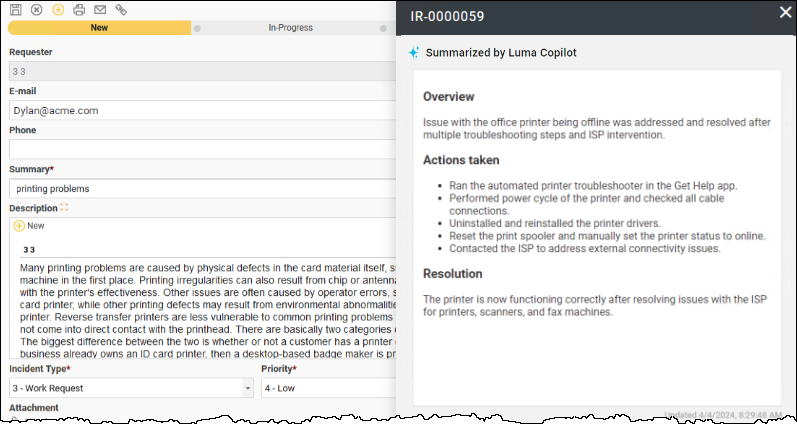Open the Incident Type dropdown arrow
The width and height of the screenshot is (797, 433).
(248, 388)
